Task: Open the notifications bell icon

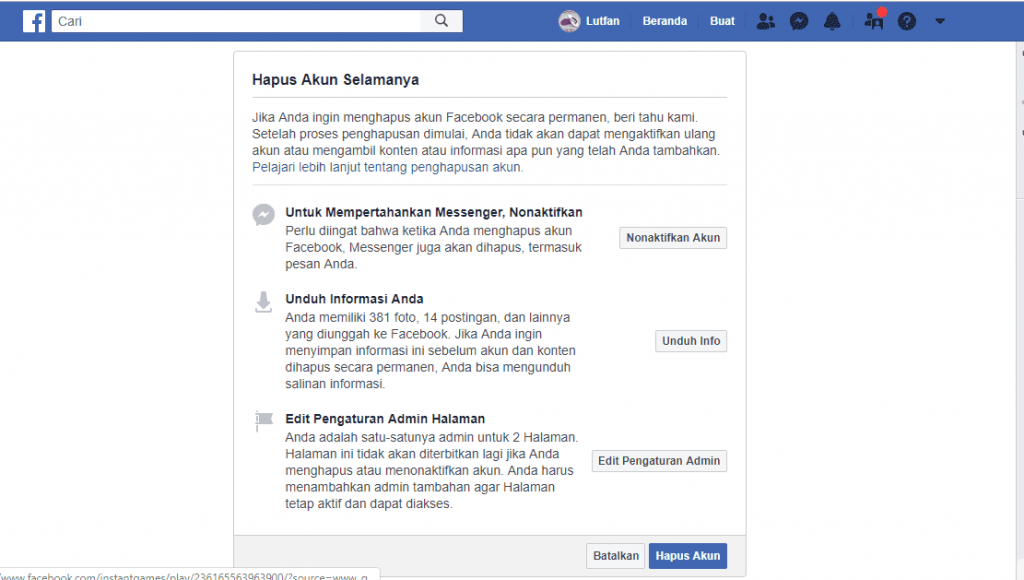Action: 832,22
